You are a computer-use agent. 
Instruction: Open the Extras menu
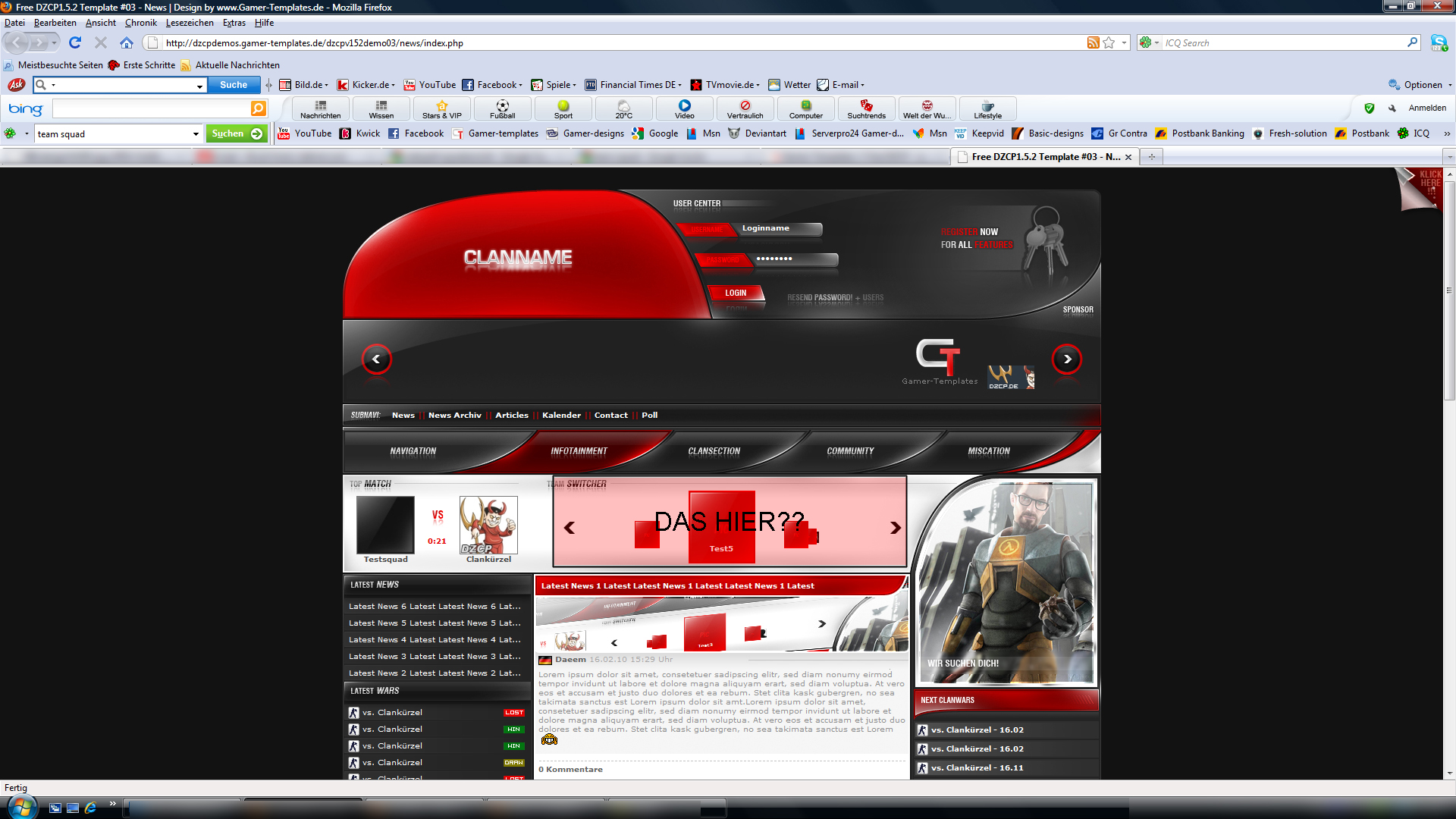(234, 23)
